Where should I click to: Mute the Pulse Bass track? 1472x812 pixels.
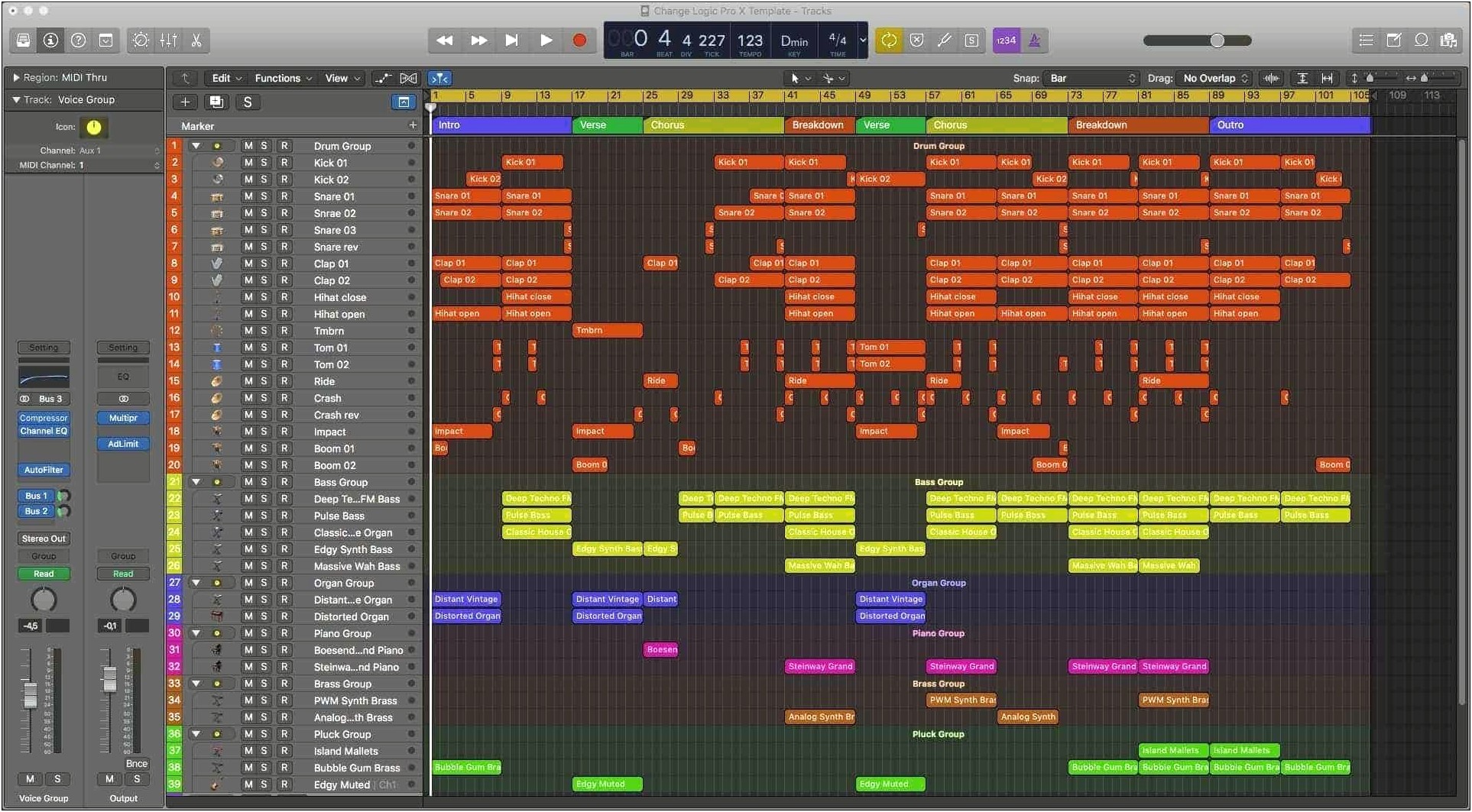click(248, 516)
